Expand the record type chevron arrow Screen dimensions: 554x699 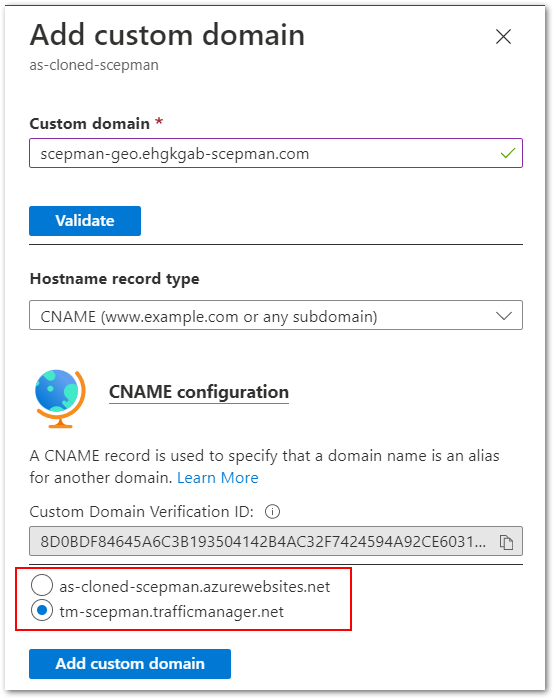click(x=504, y=316)
